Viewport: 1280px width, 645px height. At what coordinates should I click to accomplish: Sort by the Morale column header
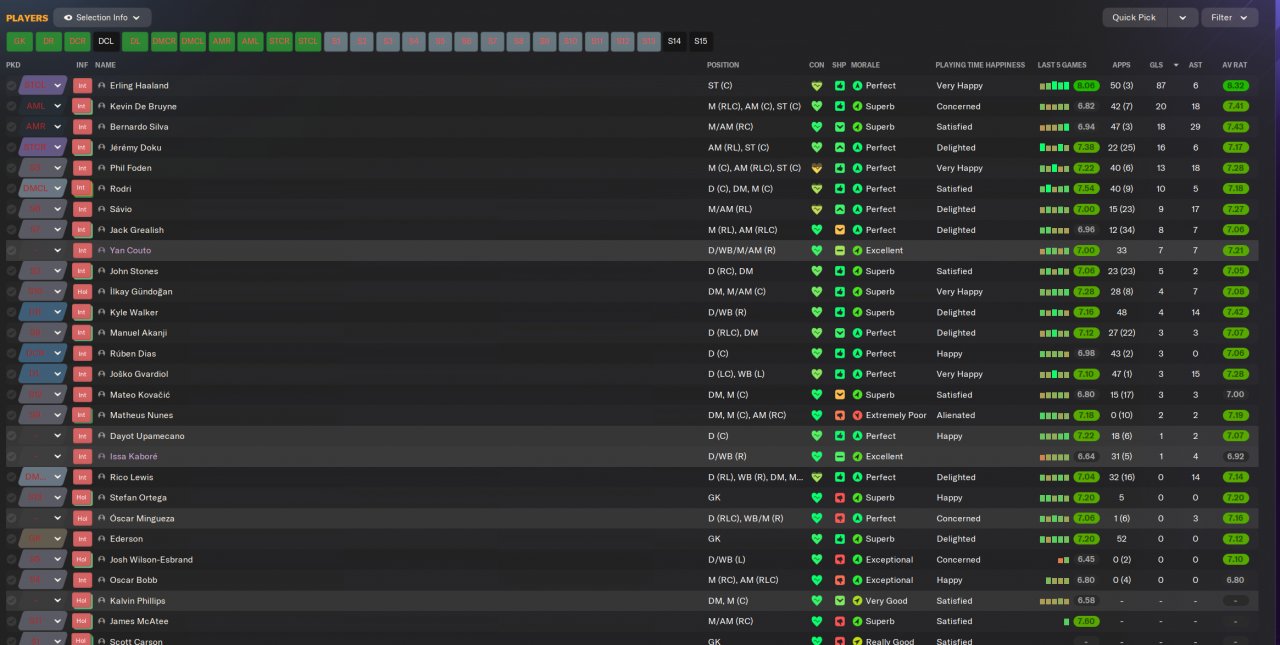(x=865, y=65)
